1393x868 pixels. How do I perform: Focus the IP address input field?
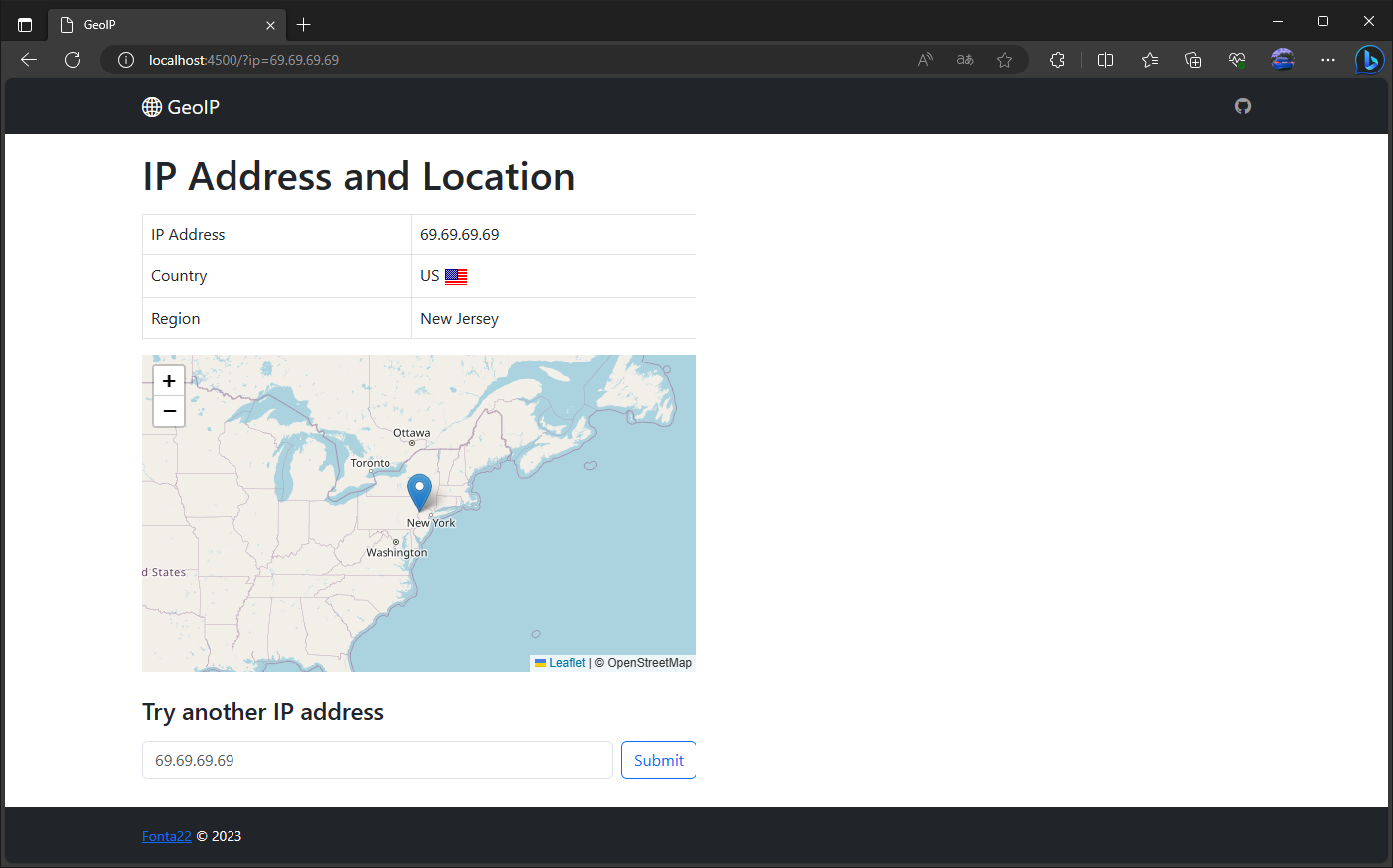(x=378, y=760)
